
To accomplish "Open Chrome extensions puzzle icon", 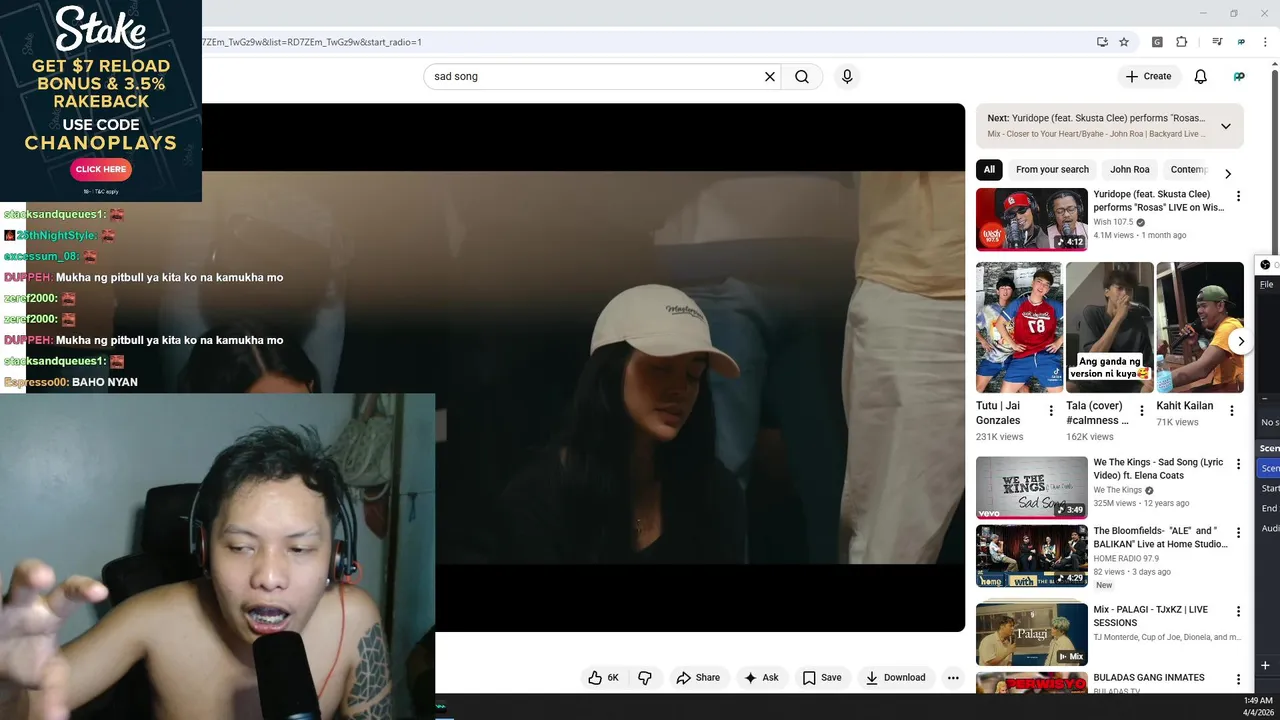I will (1181, 42).
